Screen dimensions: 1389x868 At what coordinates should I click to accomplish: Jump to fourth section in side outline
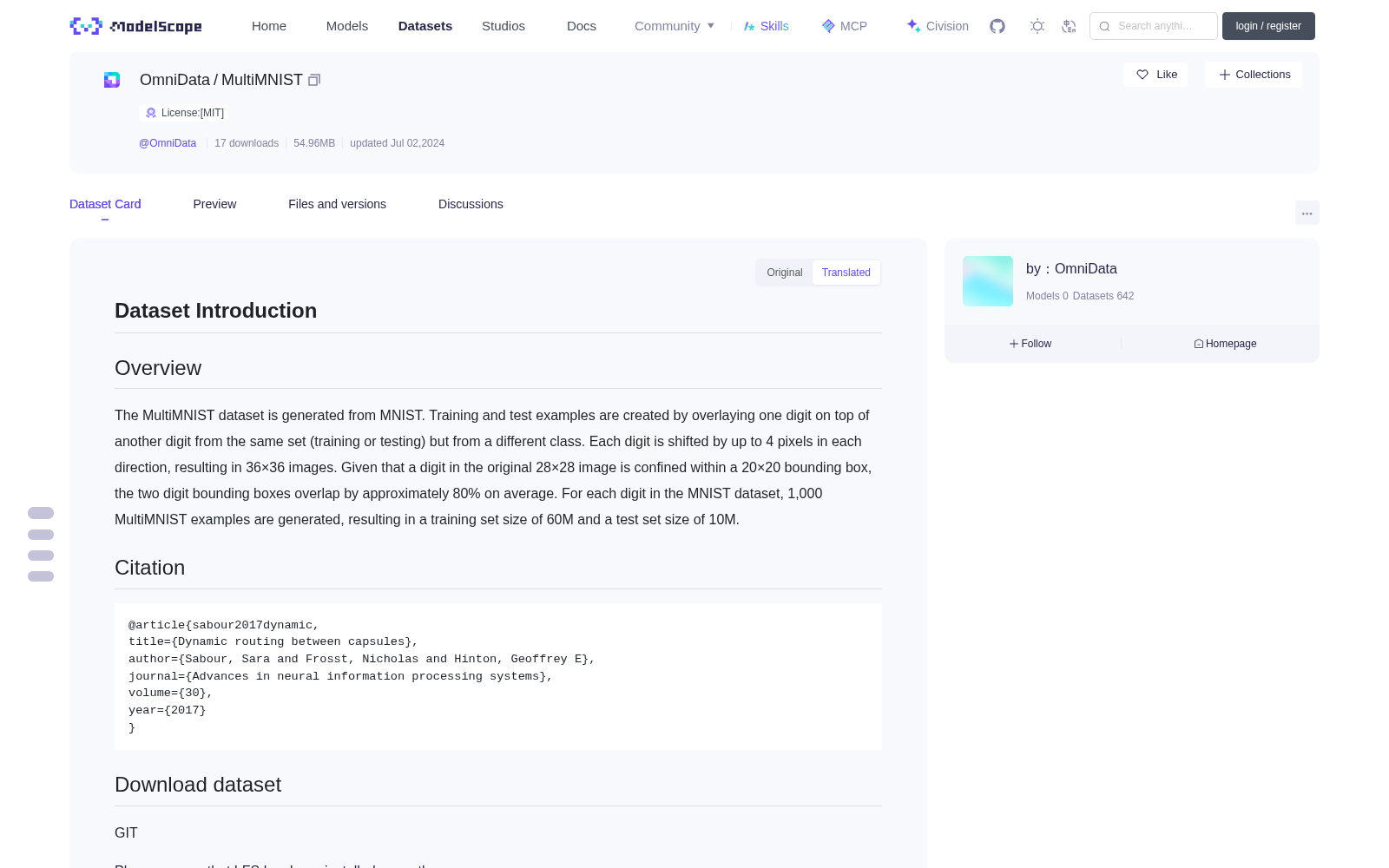coord(41,576)
